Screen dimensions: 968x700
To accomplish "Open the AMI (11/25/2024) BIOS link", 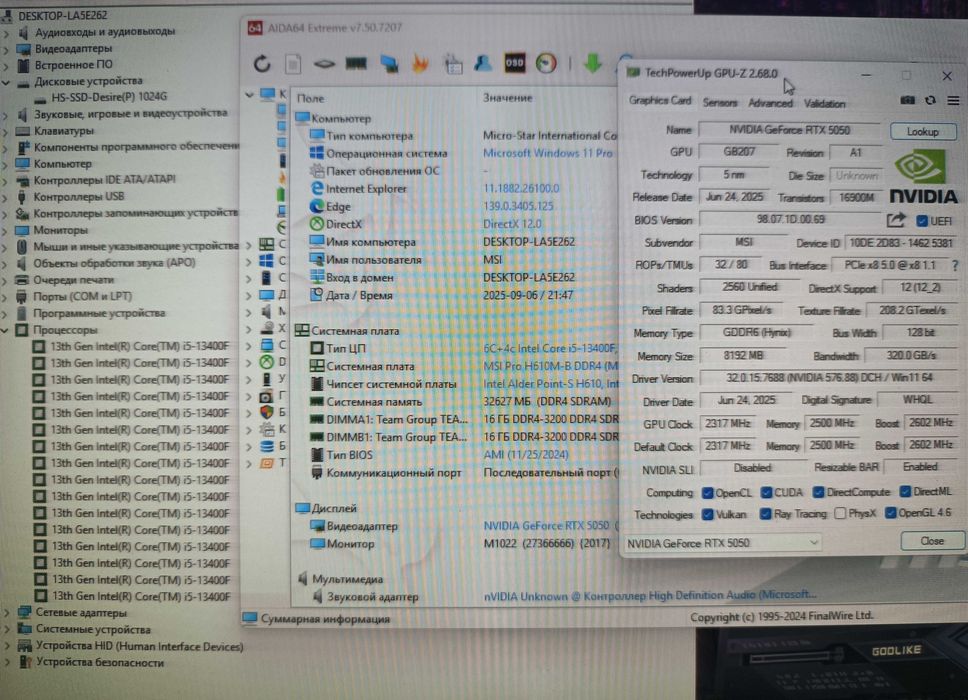I will 526,454.
